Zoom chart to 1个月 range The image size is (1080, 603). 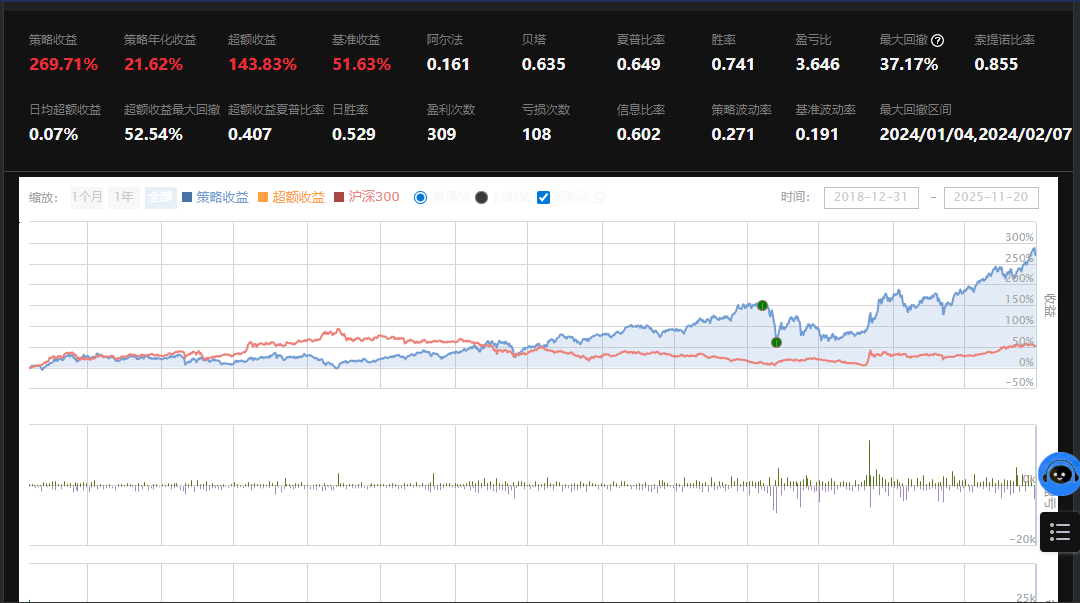click(x=87, y=197)
